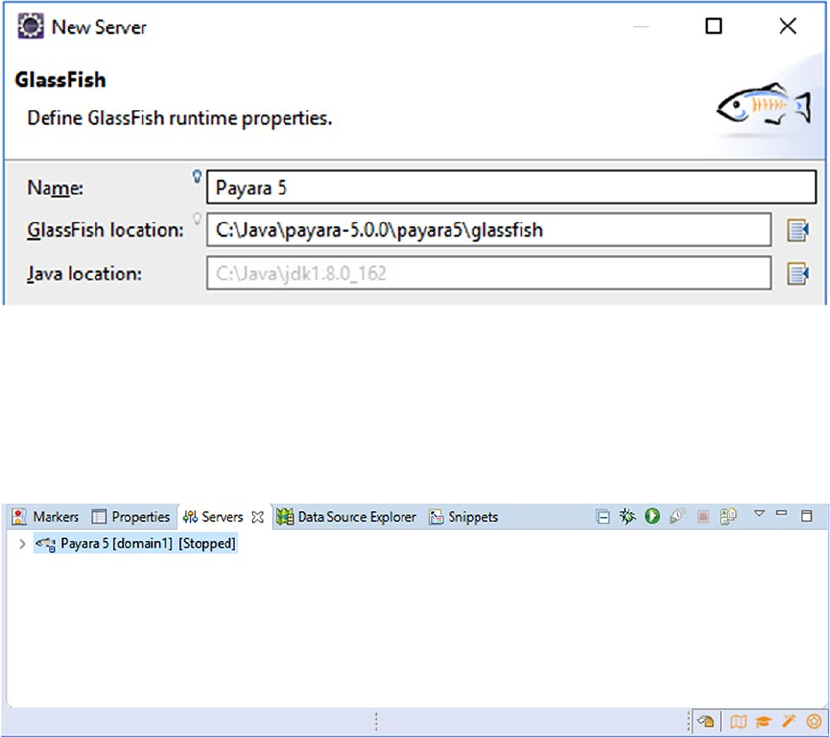Expand the Payara 5 server node
The height and width of the screenshot is (737, 830).
click(22, 544)
